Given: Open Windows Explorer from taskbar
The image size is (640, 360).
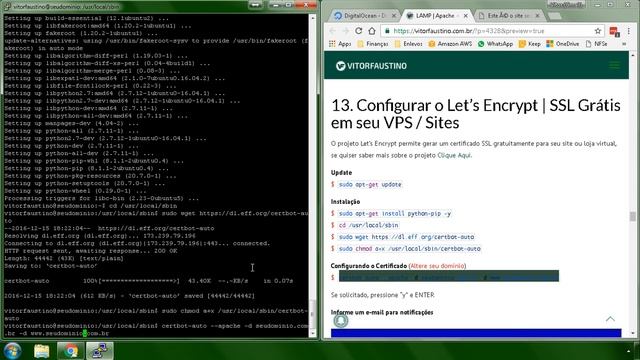Looking at the screenshot, I should [x=42, y=351].
